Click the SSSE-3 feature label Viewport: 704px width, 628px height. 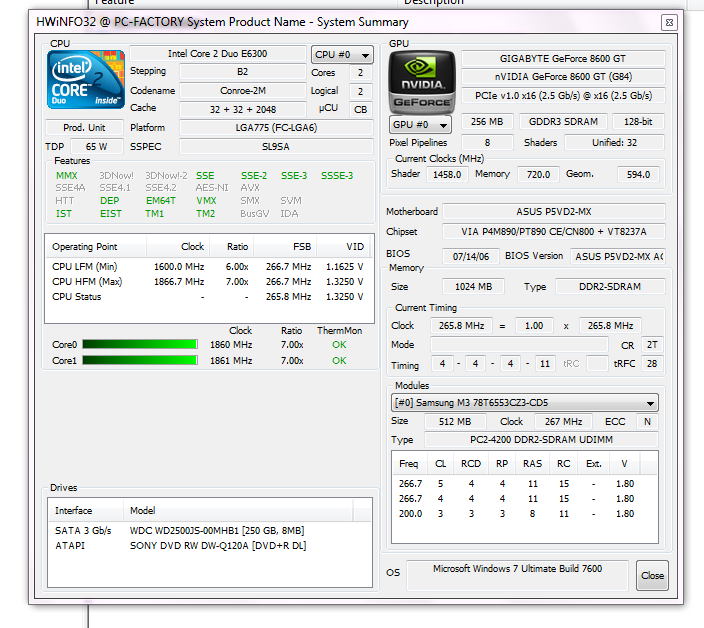[x=337, y=176]
